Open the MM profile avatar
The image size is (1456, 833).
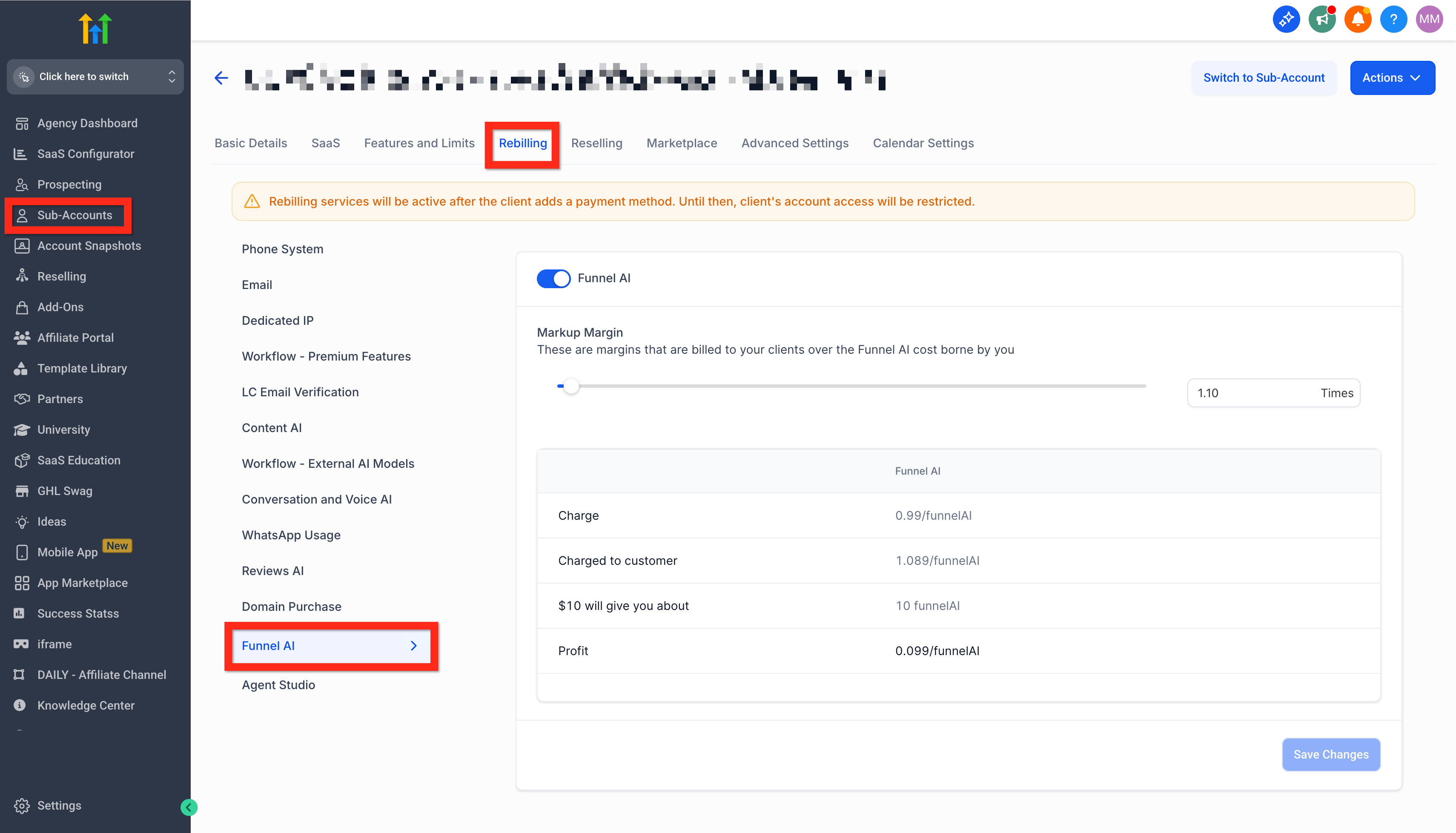coord(1428,20)
